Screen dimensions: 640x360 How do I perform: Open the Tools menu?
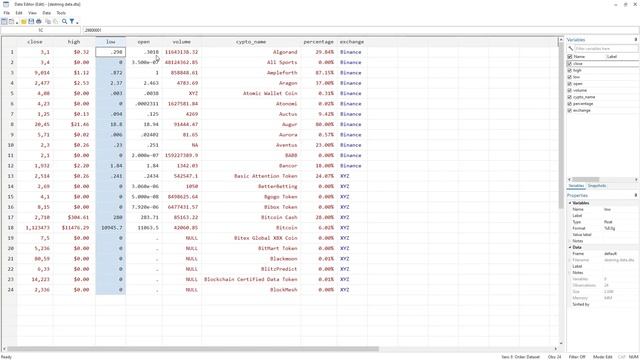click(61, 13)
